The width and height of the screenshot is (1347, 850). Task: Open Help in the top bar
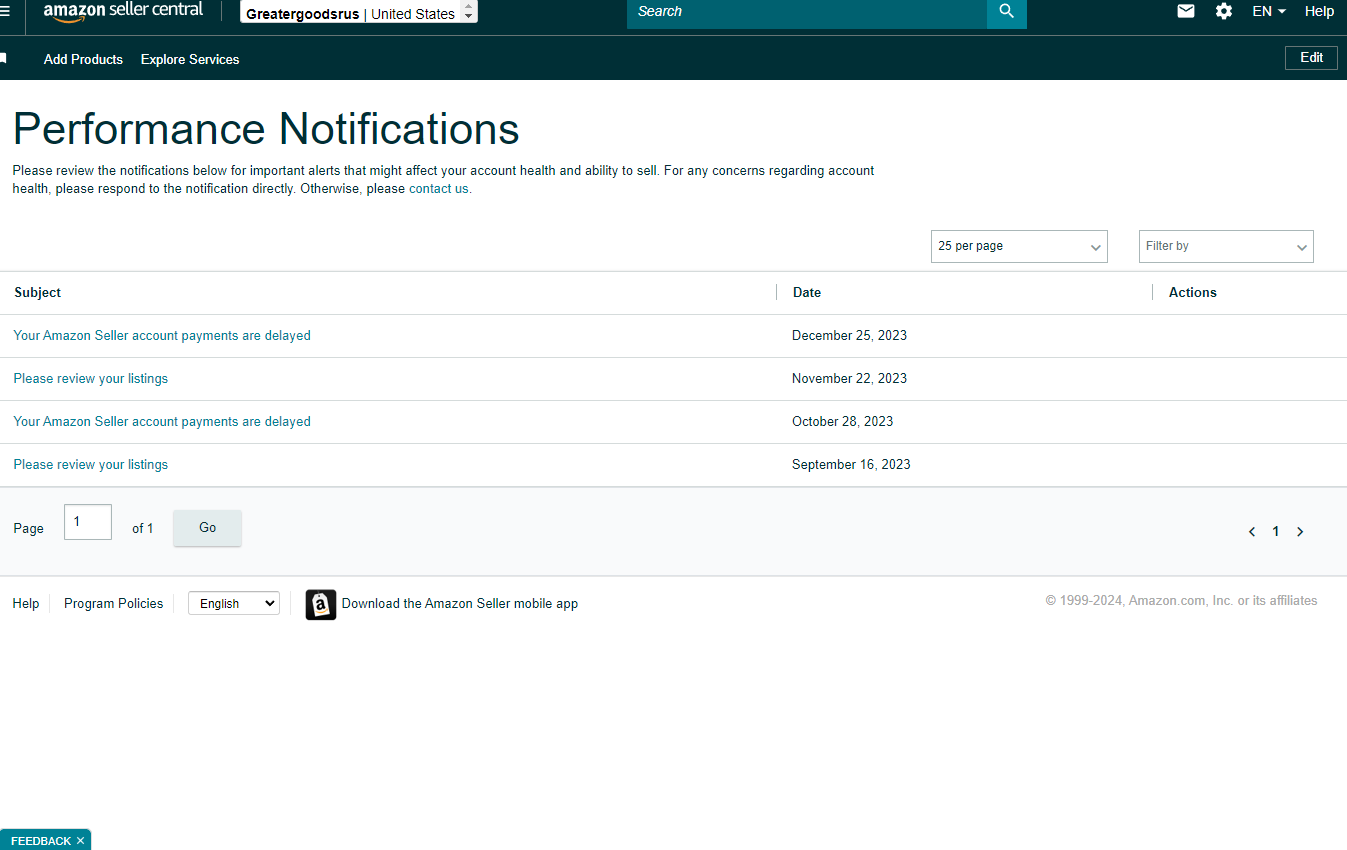[x=1320, y=11]
